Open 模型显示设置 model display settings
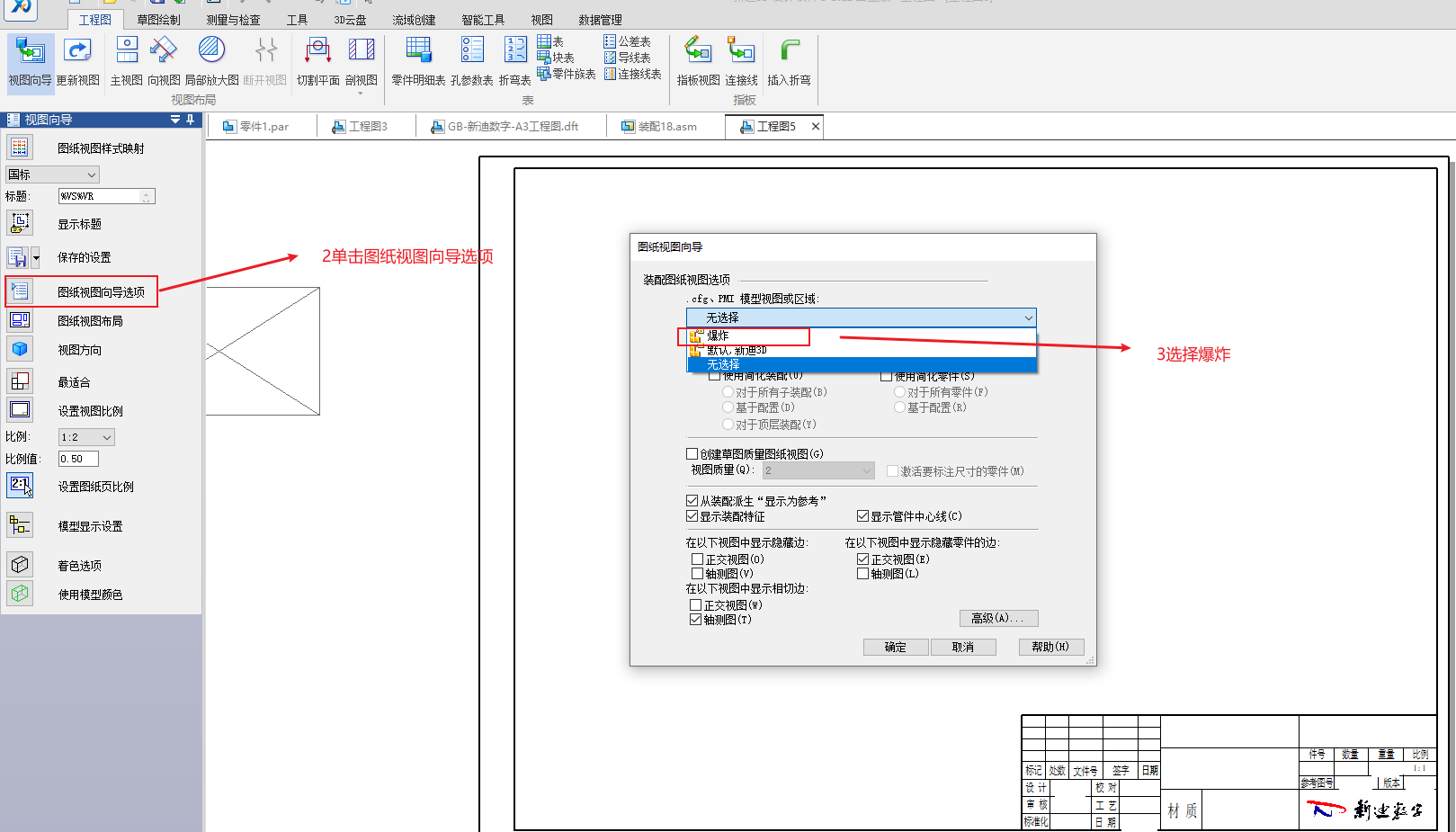1456x832 pixels. [20, 525]
